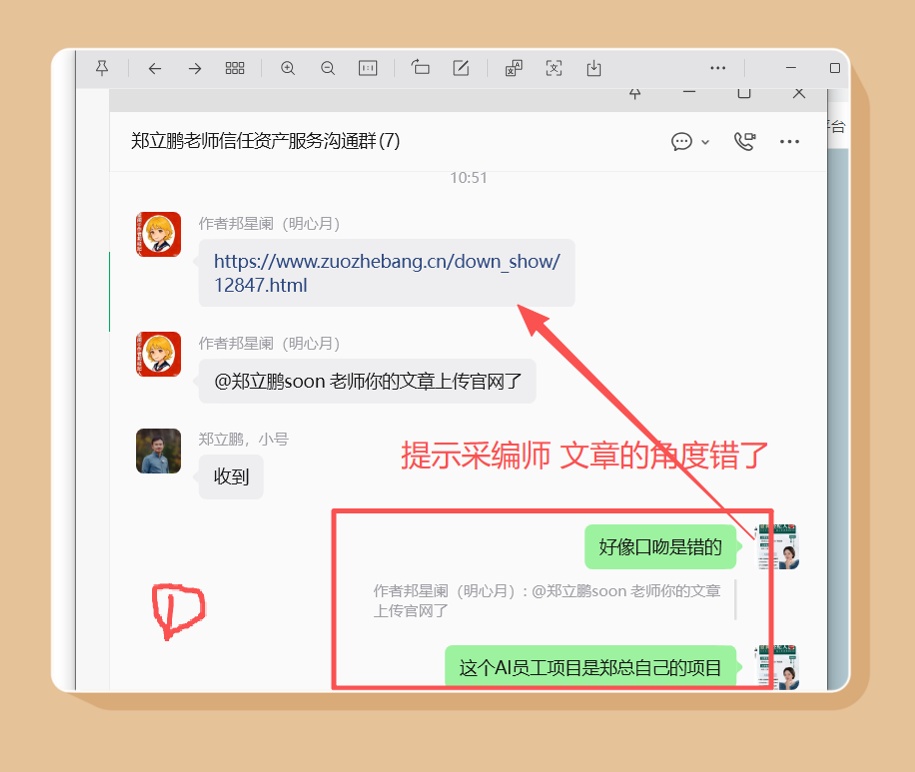Save the image with download icon

594,68
